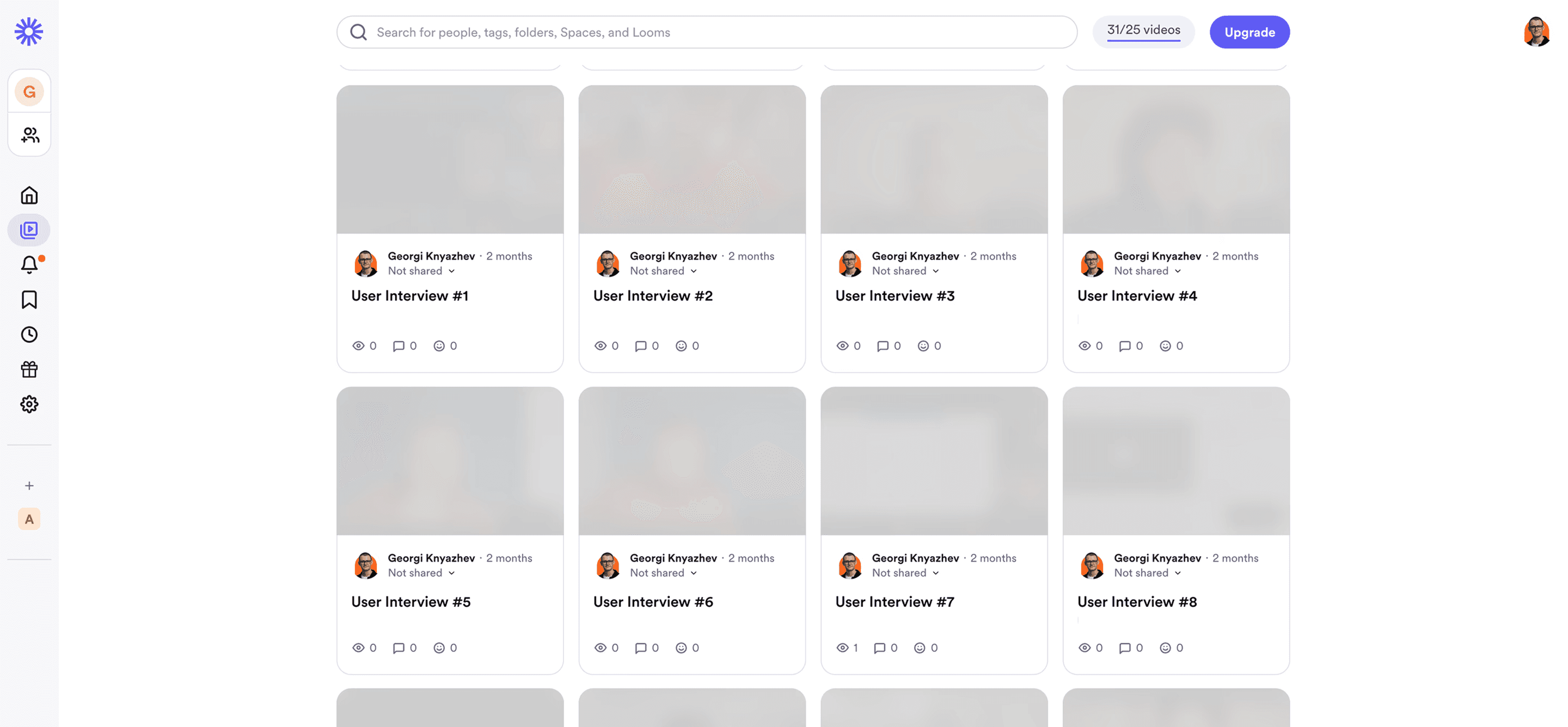Click comments icon on User Interview #2
The width and height of the screenshot is (1568, 727).
(641, 346)
